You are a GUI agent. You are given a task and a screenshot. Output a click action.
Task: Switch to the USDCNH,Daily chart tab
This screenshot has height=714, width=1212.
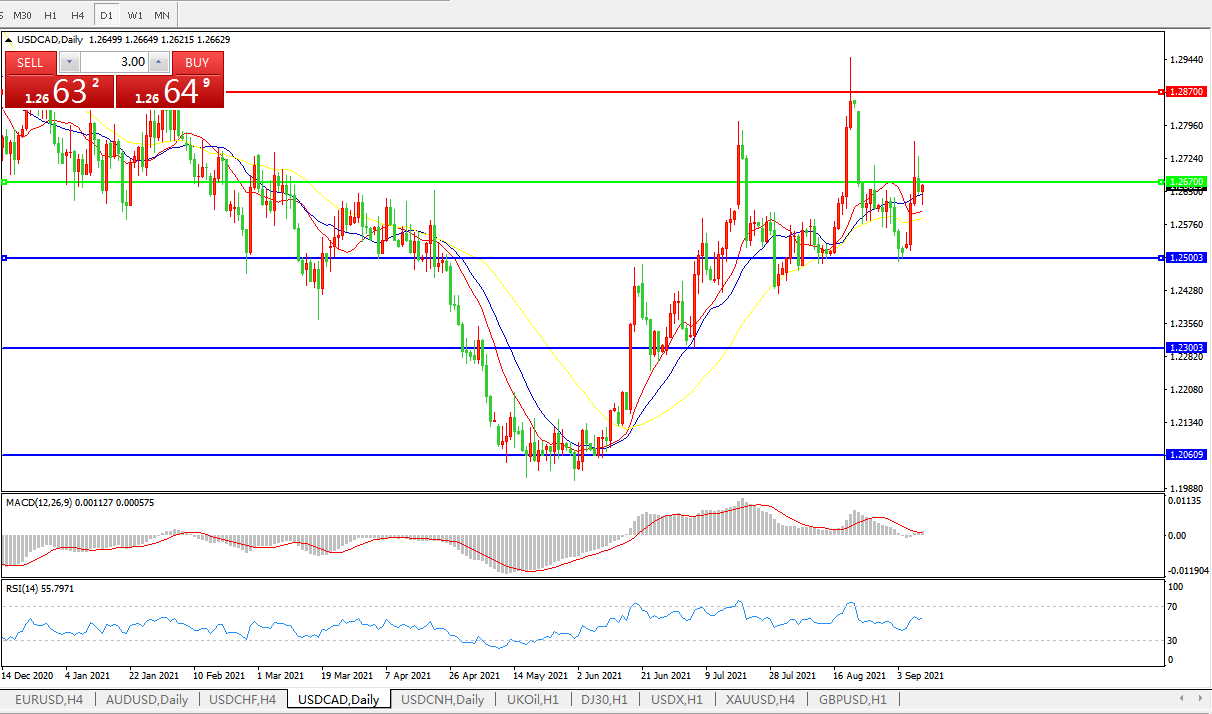tap(442, 699)
